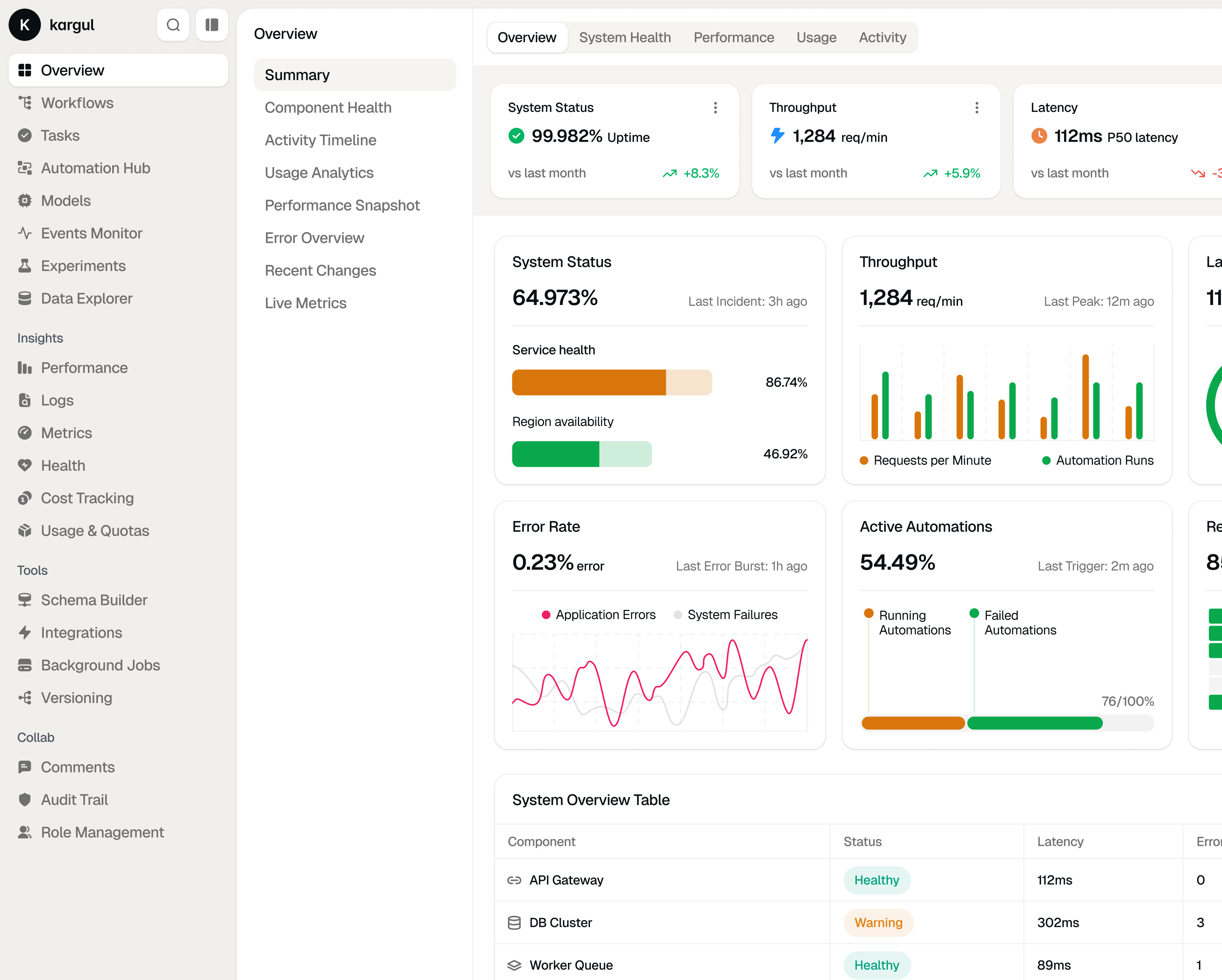Image resolution: width=1222 pixels, height=980 pixels.
Task: Open the Models chip icon
Action: (24, 201)
